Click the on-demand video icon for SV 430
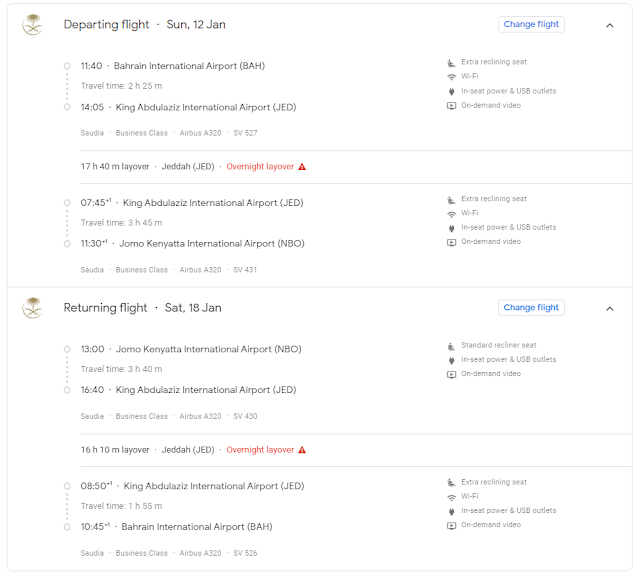 click(x=451, y=374)
